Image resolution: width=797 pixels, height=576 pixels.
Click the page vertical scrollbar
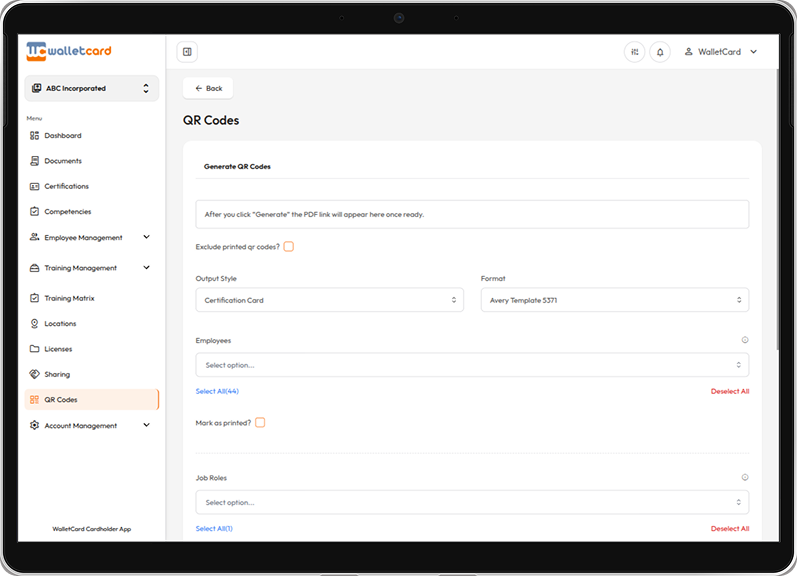point(777,209)
